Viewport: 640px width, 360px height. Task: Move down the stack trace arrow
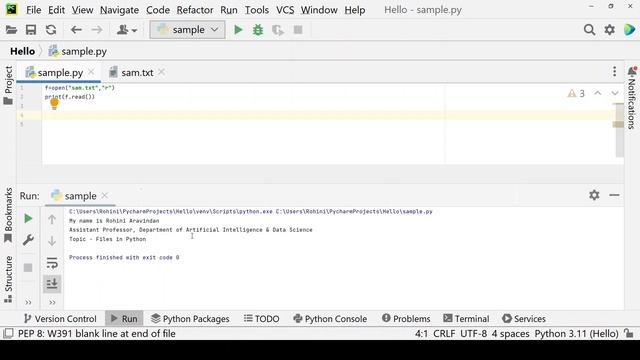click(52, 241)
